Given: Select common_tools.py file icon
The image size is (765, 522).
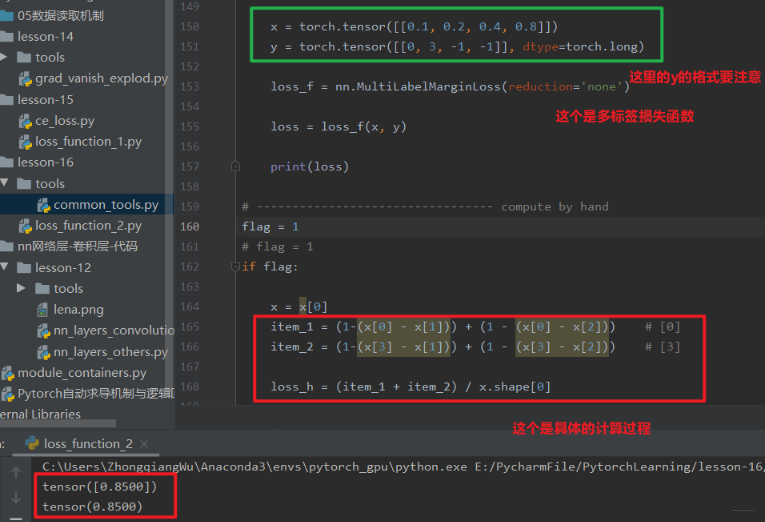Looking at the screenshot, I should (43, 205).
